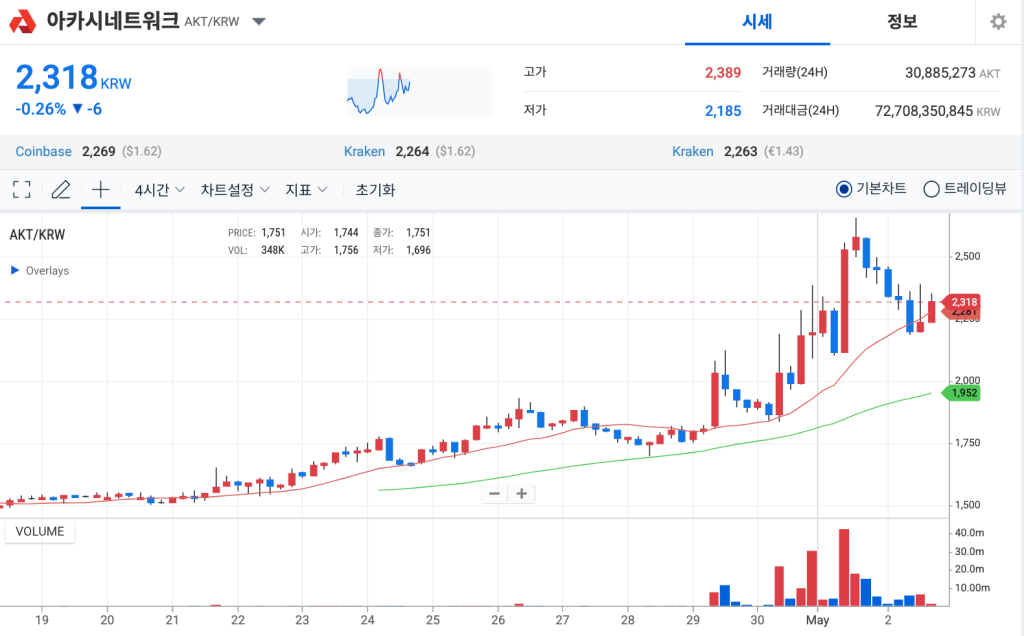Image resolution: width=1024 pixels, height=636 pixels.
Task: Click the 2,500 price axis label
Action: coord(967,256)
